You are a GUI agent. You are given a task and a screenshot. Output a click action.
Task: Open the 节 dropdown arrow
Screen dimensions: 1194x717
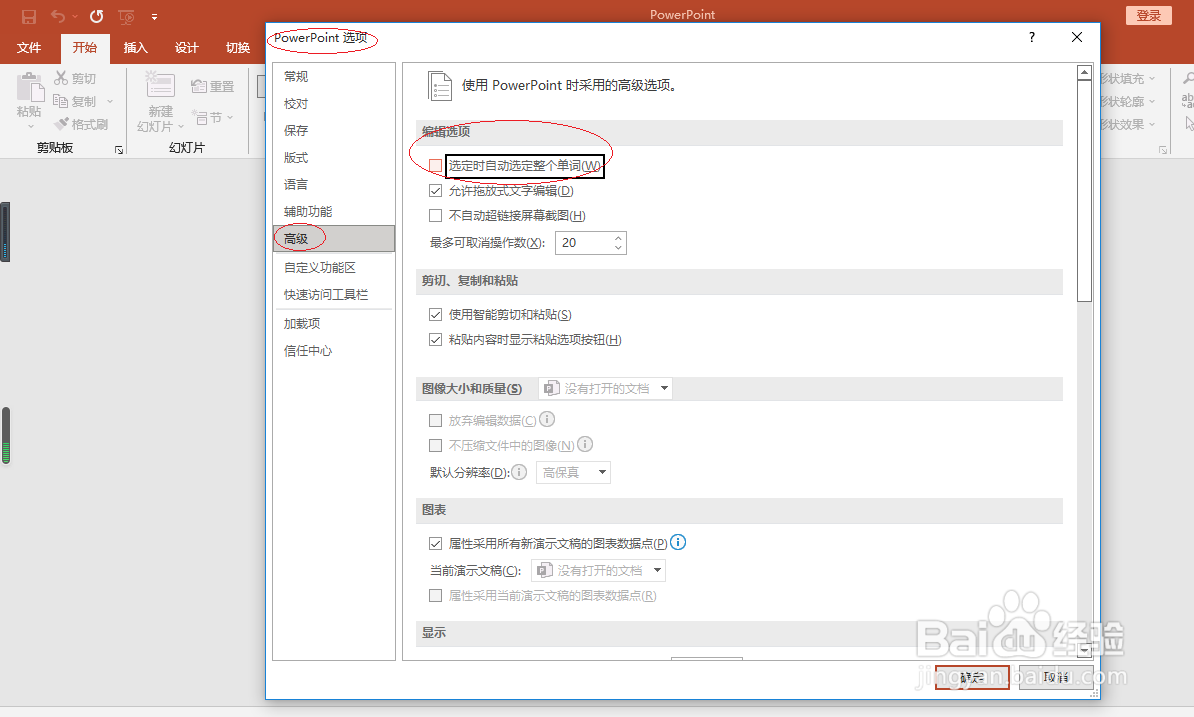point(229,117)
